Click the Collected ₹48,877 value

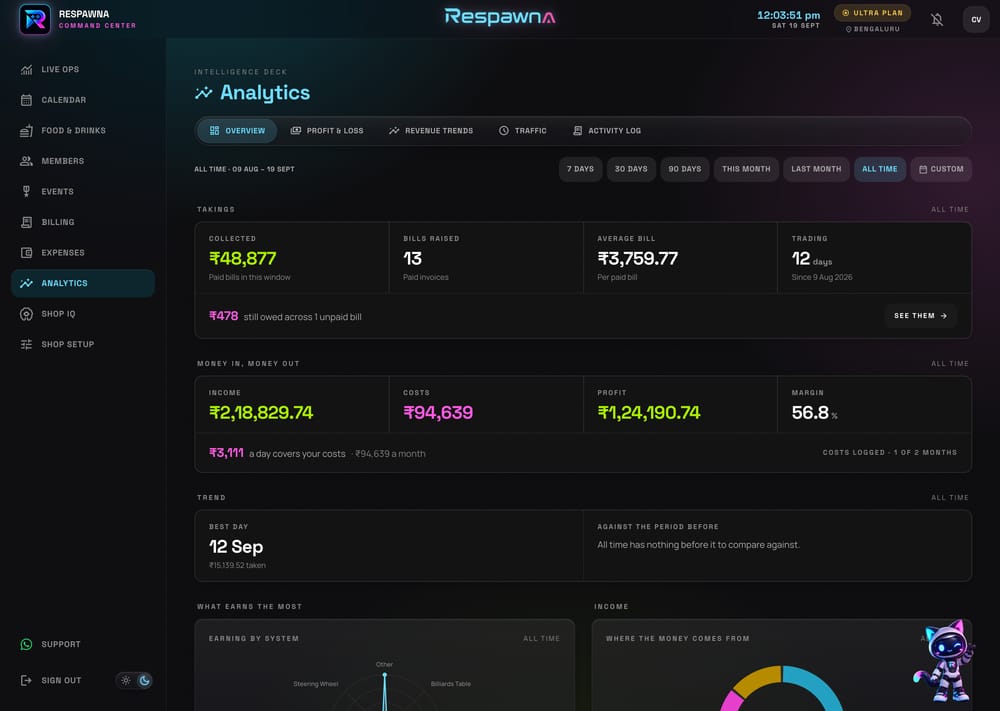pos(242,259)
